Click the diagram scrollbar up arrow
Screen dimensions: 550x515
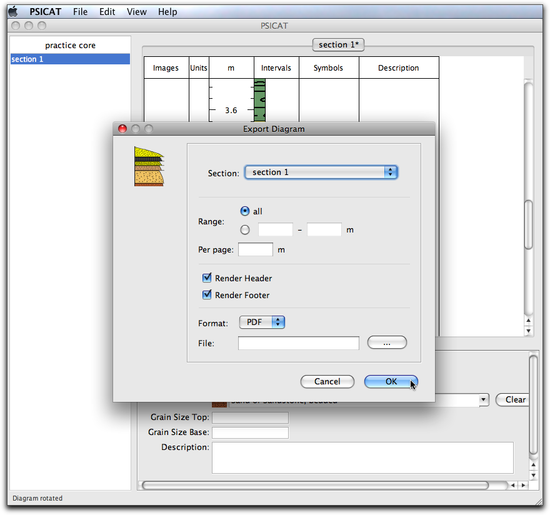pos(529,320)
